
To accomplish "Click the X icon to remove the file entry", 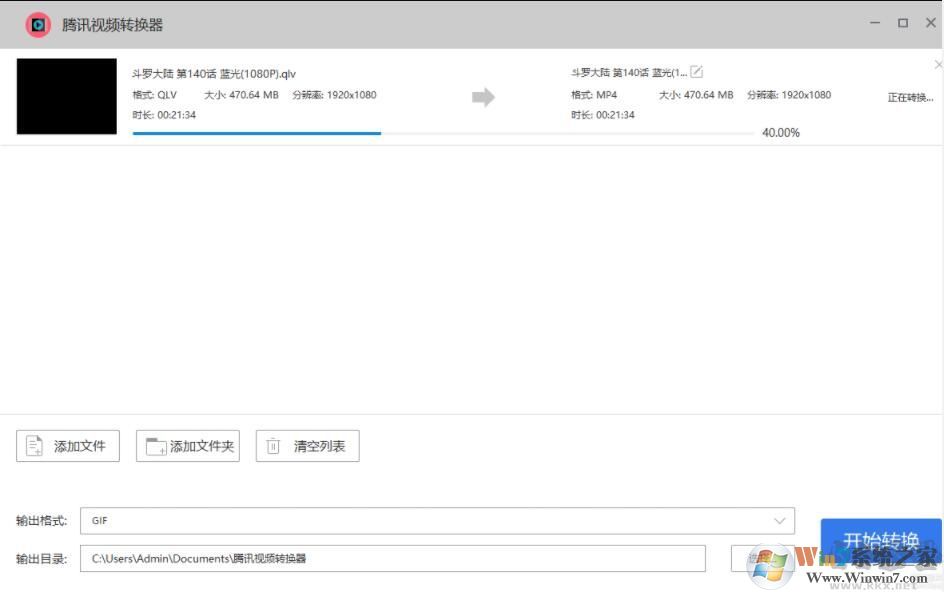I will [936, 63].
